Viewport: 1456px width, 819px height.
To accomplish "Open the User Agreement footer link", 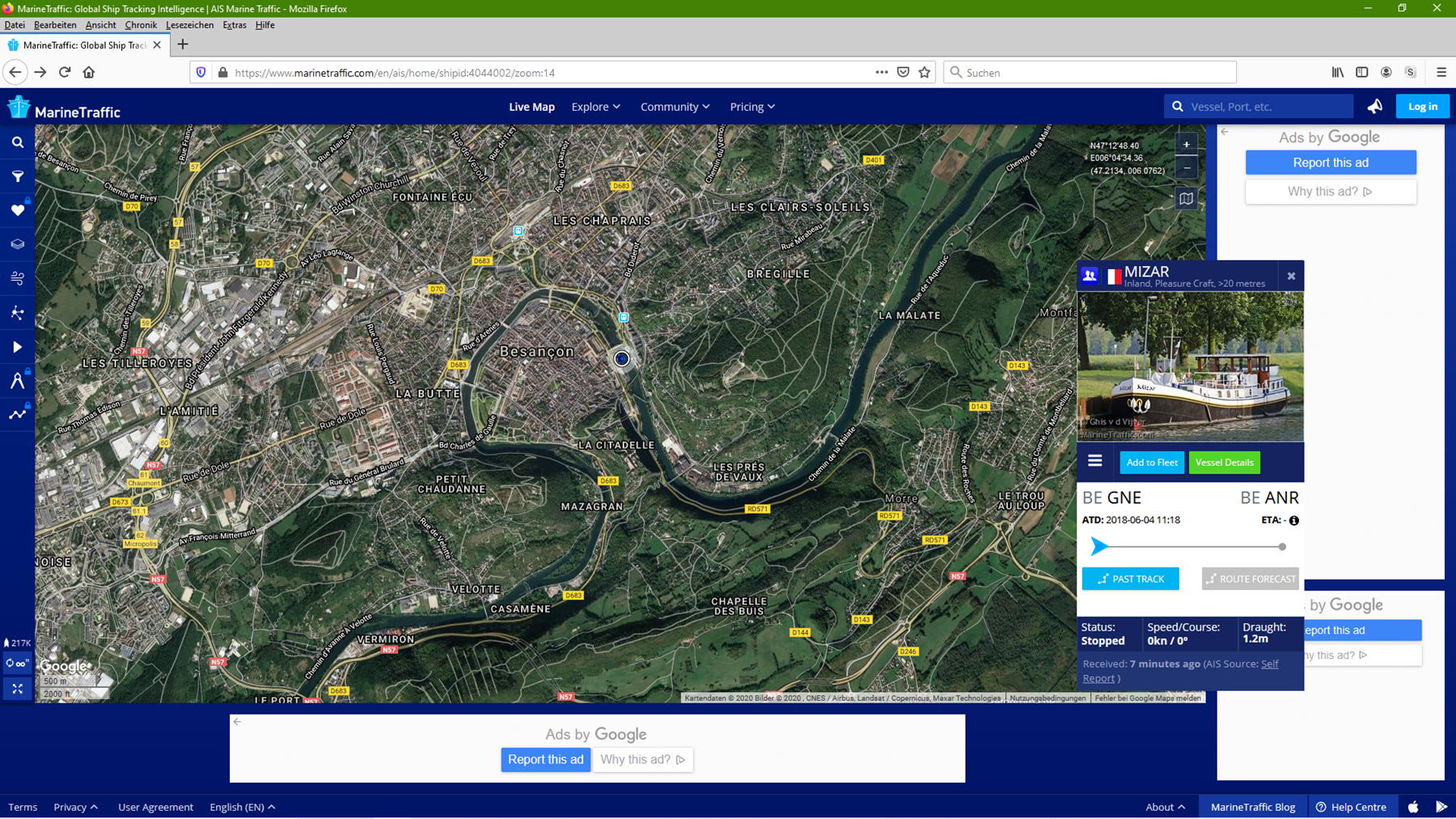I will [x=155, y=807].
